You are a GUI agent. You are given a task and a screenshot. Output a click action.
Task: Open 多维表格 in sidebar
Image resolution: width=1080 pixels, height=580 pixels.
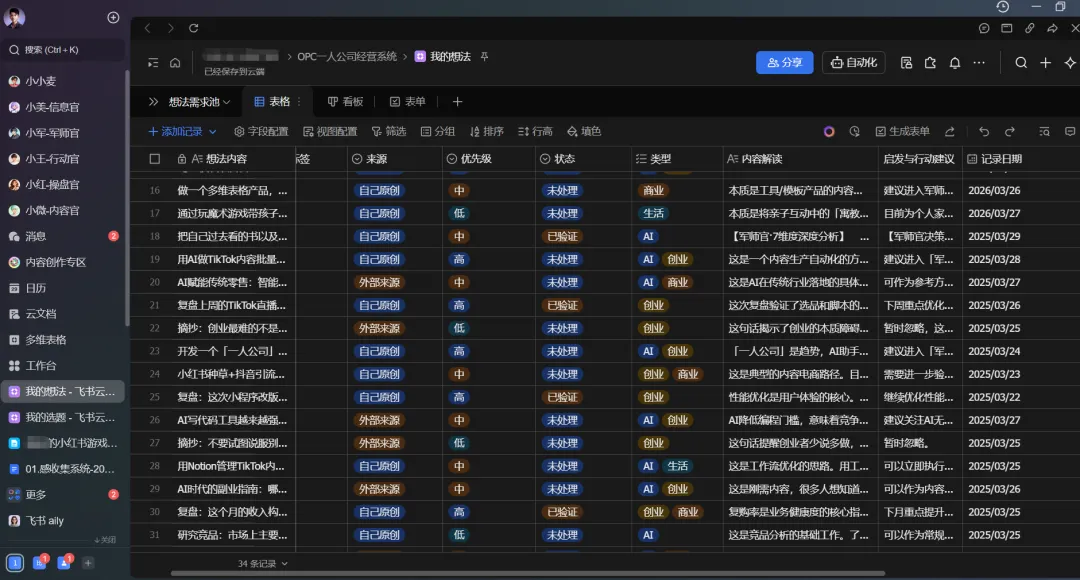tap(63, 340)
